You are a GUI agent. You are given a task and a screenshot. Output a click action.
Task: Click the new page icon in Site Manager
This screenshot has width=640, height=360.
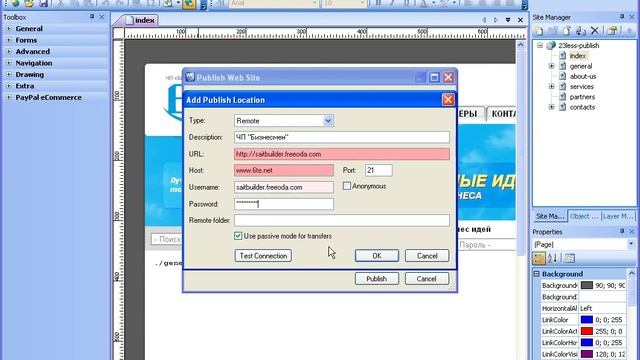pos(539,31)
